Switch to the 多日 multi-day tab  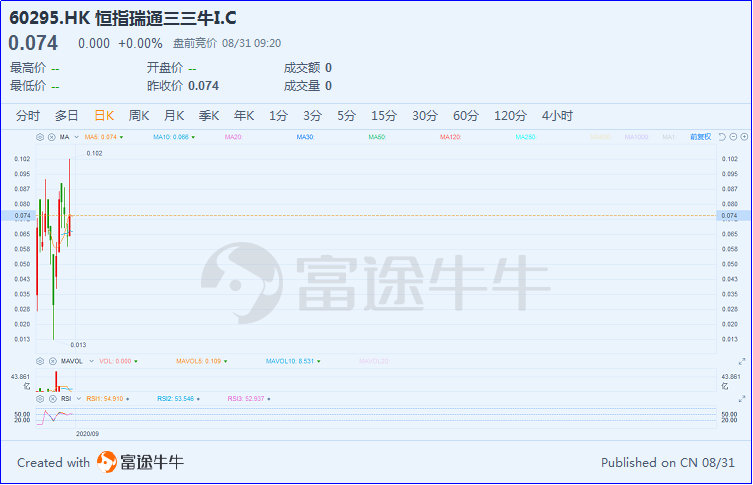pyautogui.click(x=66, y=116)
